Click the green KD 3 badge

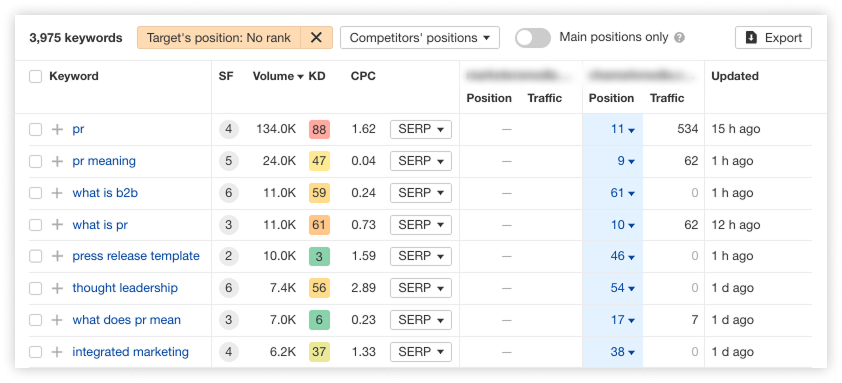[x=319, y=256]
